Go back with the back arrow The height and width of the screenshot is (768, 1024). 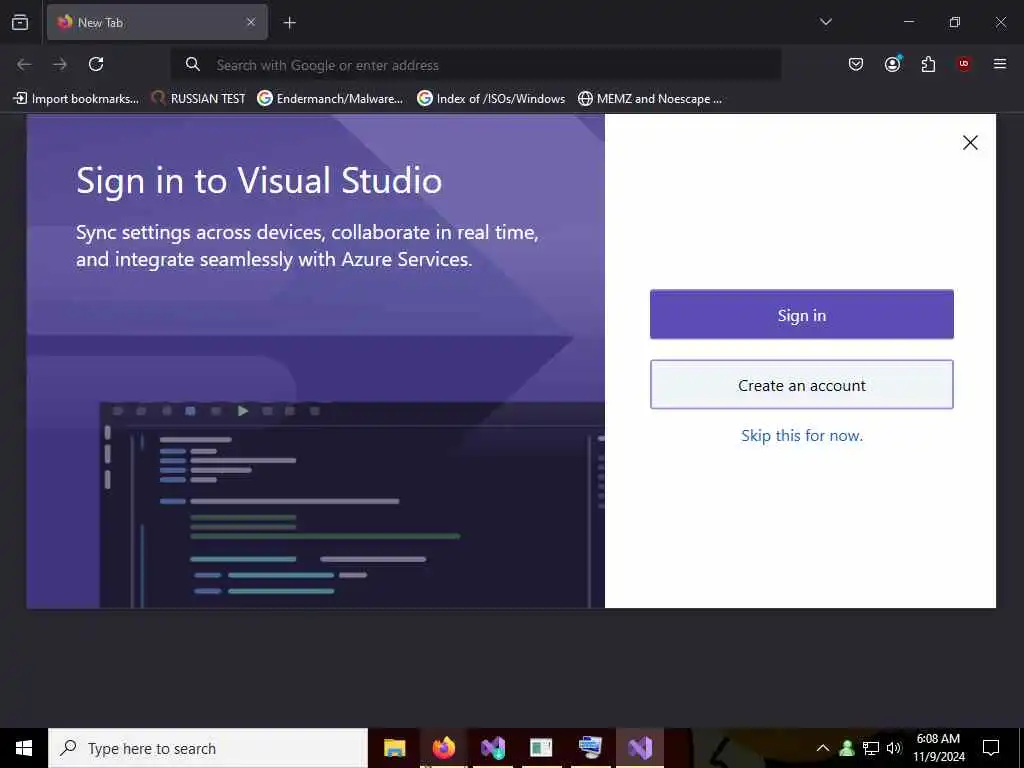(24, 64)
